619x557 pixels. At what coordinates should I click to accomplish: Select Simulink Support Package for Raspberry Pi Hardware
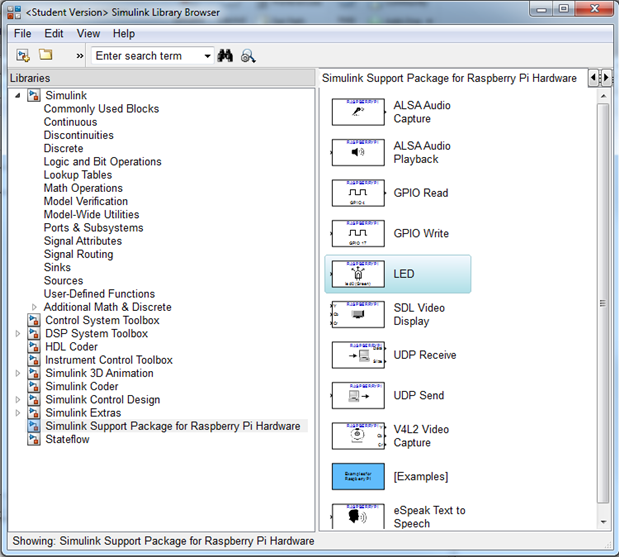tap(173, 426)
